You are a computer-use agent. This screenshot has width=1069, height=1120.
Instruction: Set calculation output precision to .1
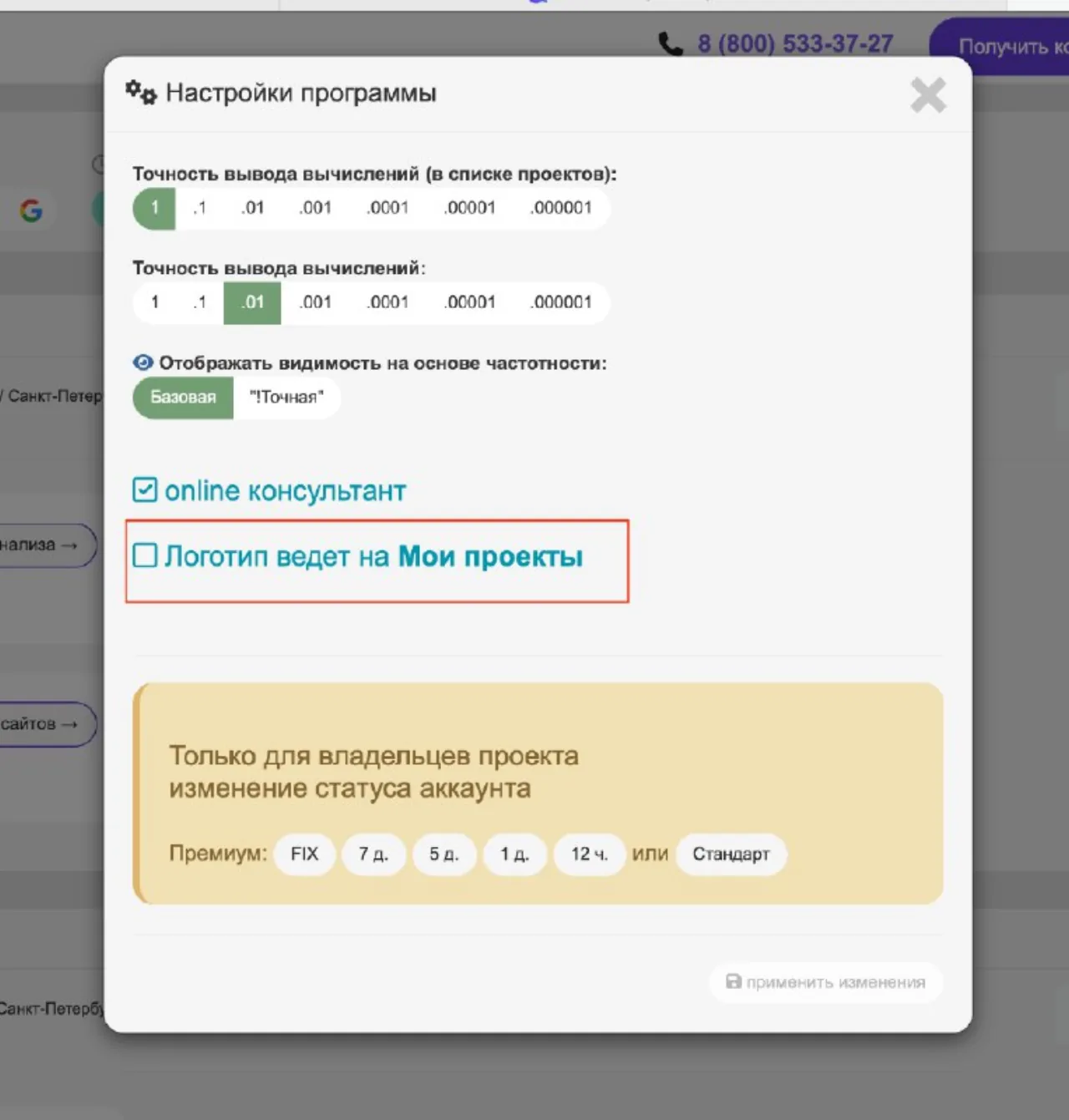tap(199, 302)
